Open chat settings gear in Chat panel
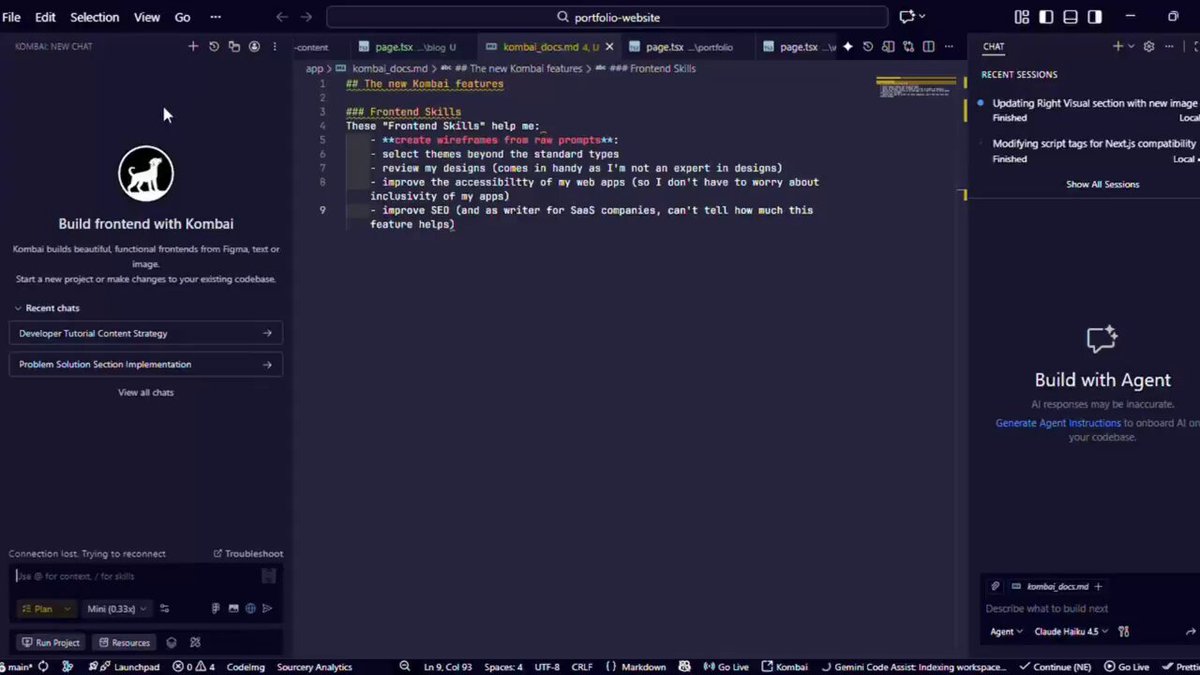The height and width of the screenshot is (675, 1200). point(1149,46)
